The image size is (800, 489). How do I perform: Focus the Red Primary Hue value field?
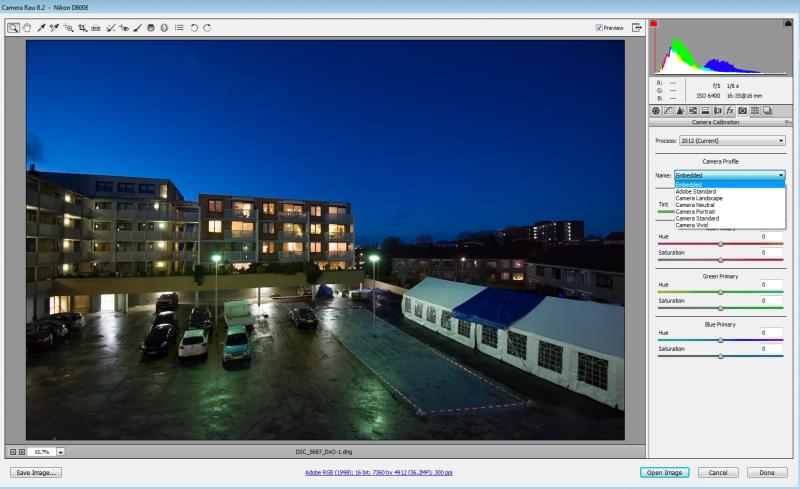point(771,236)
